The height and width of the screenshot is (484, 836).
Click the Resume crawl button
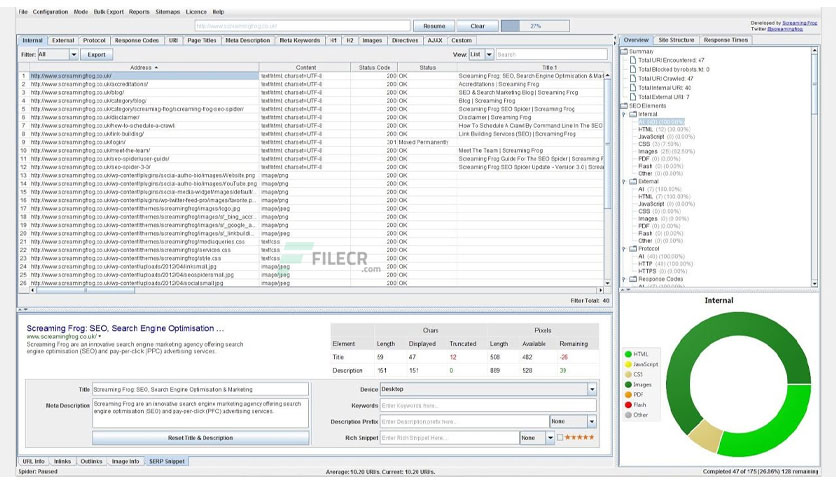tap(434, 26)
